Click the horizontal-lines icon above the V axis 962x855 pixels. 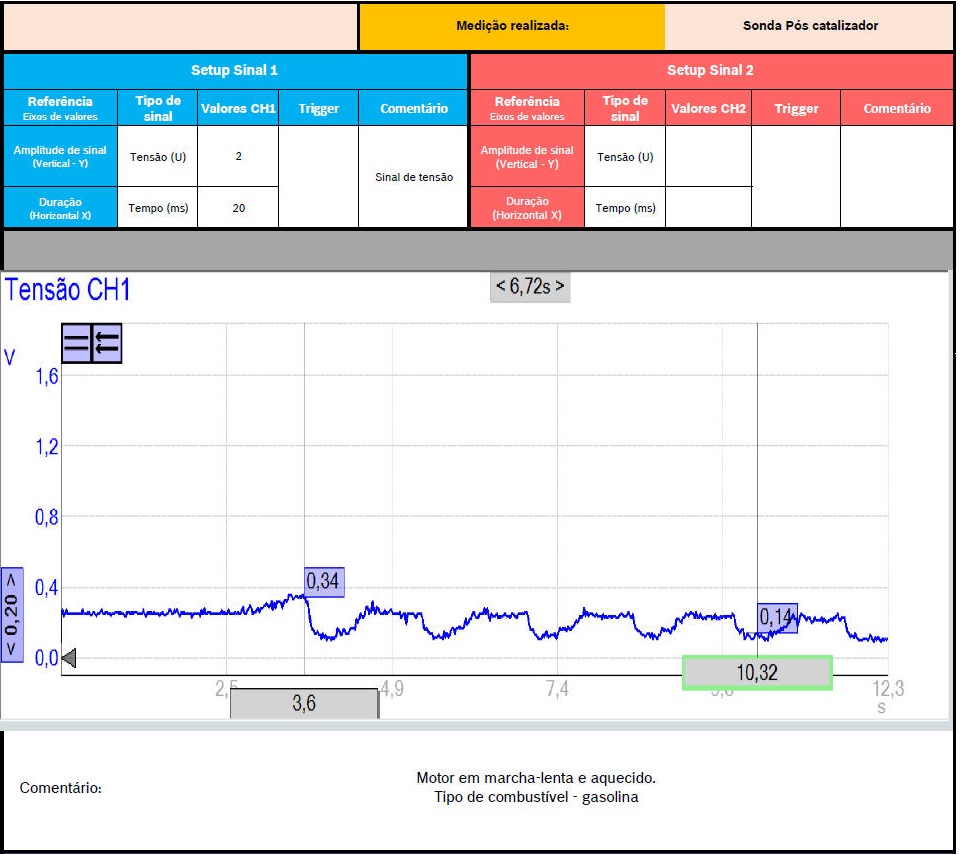point(76,343)
